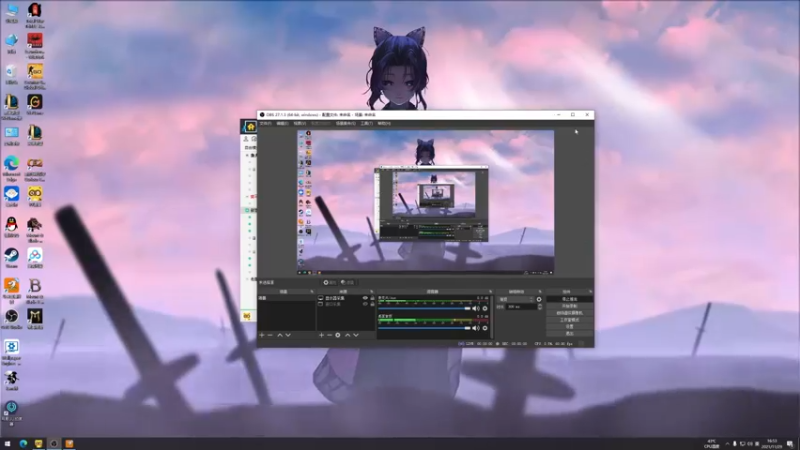Pop out the Sources dock with its header icon
800x450 pixels.
[x=371, y=292]
